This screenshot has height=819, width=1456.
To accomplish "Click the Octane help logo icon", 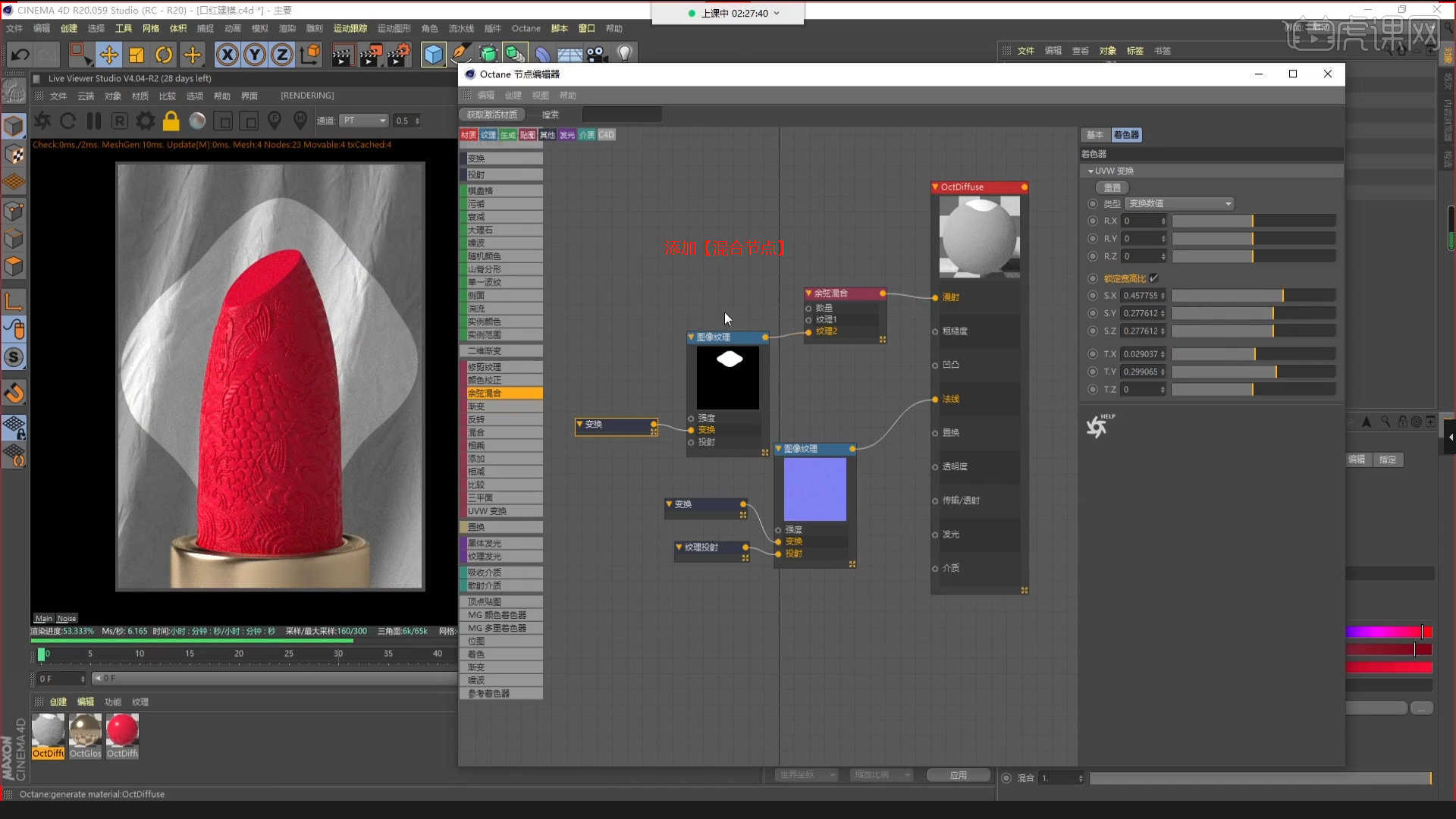I will click(1099, 426).
